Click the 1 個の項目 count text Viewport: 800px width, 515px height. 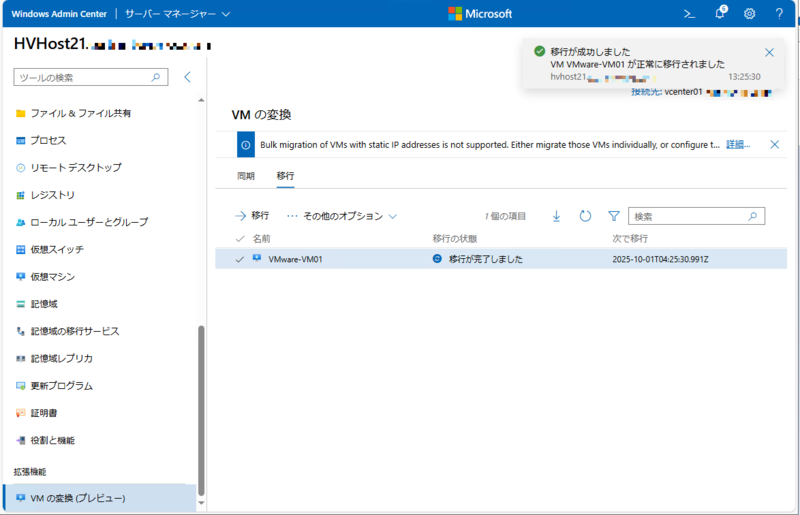point(505,216)
